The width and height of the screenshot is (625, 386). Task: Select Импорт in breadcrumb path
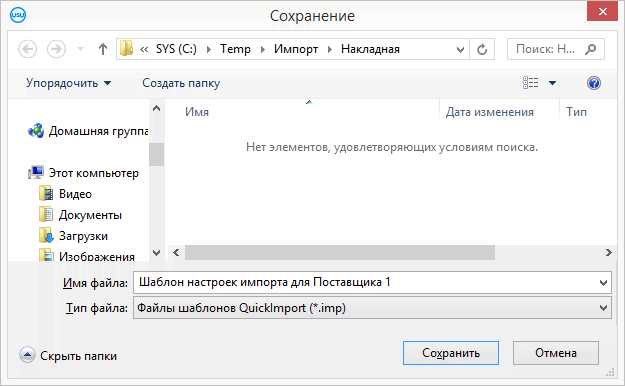296,49
